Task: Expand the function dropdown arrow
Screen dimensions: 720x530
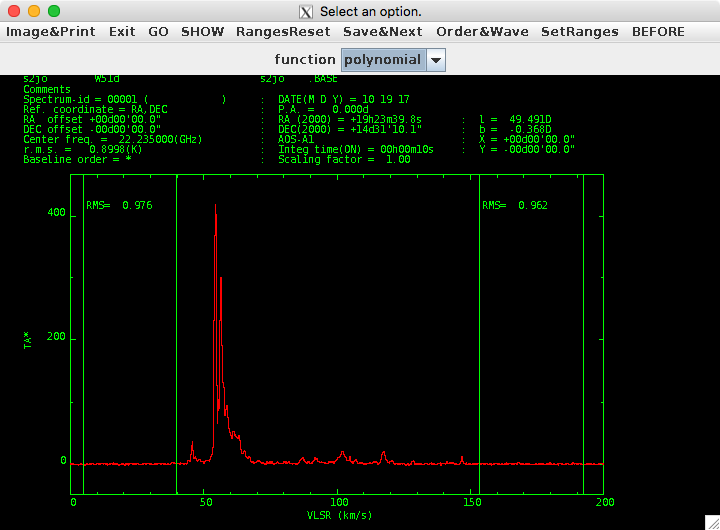Action: click(x=436, y=60)
